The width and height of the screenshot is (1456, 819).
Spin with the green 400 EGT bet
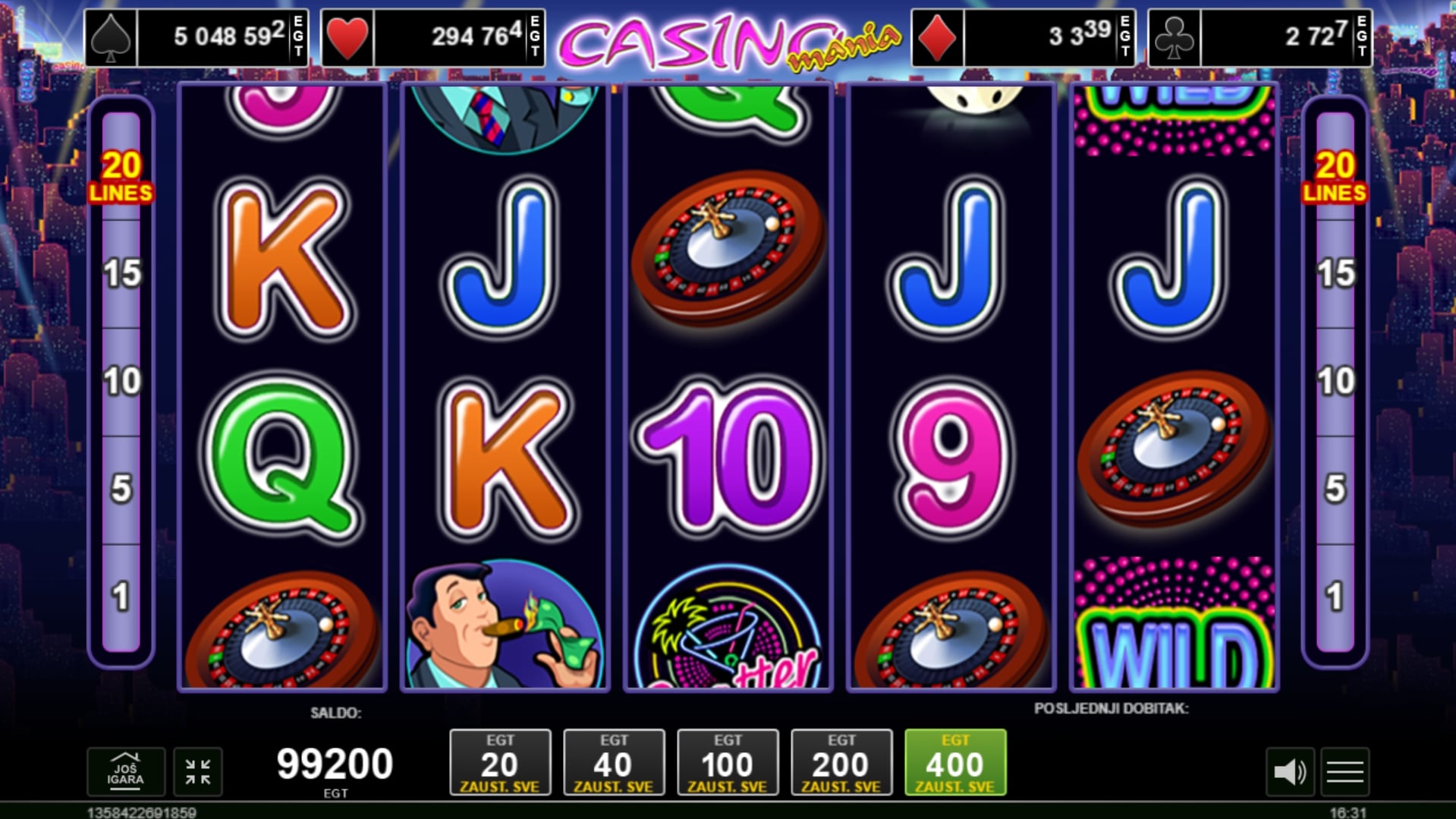tap(955, 763)
